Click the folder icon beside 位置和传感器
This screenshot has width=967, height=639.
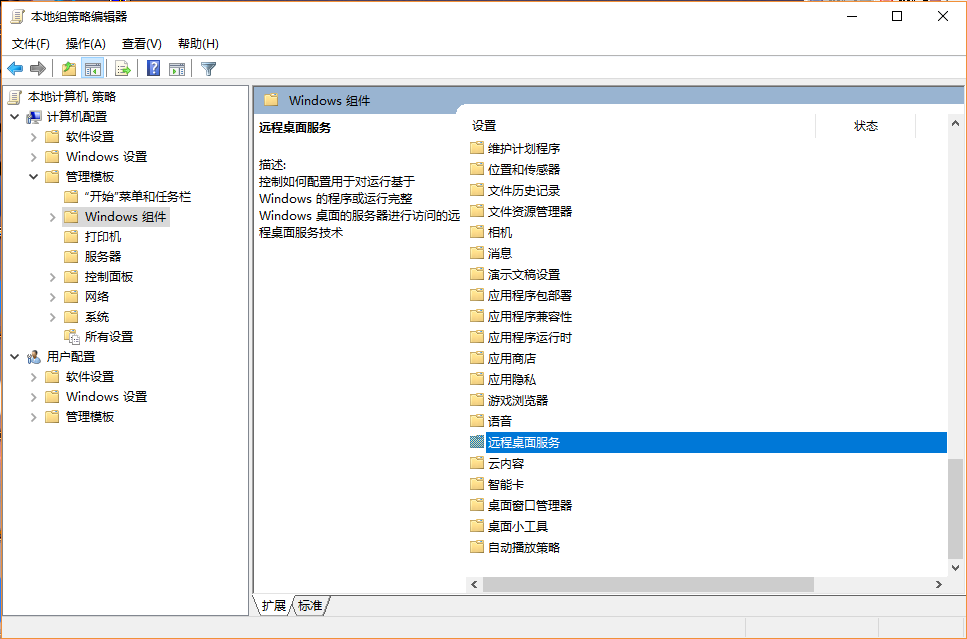point(477,169)
